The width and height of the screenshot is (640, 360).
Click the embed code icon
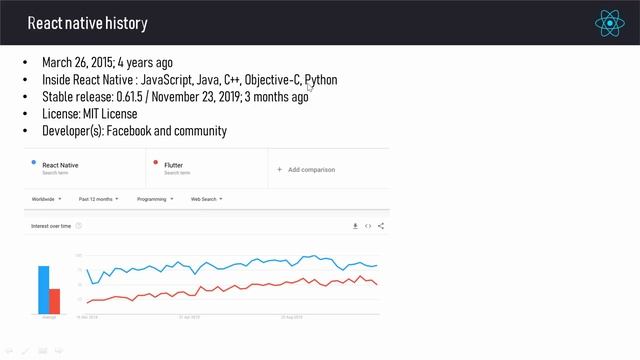[x=368, y=226]
